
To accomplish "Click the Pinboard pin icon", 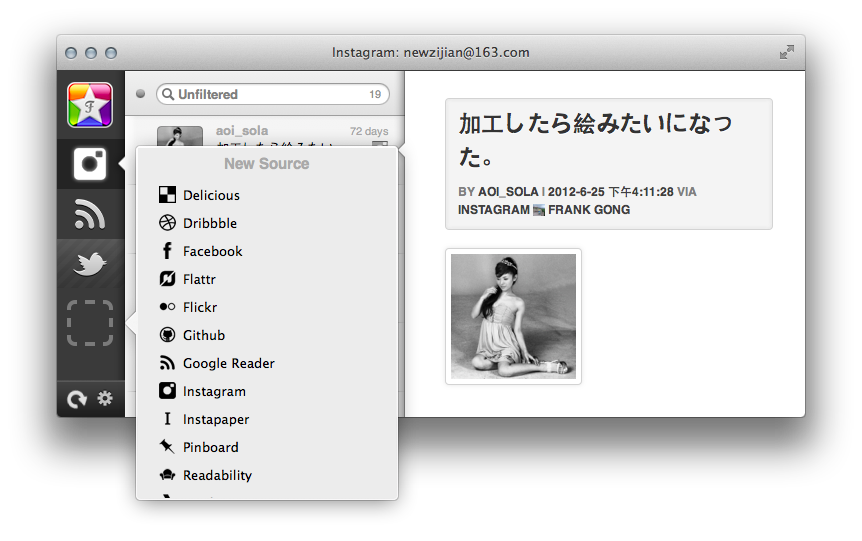I will click(x=167, y=446).
